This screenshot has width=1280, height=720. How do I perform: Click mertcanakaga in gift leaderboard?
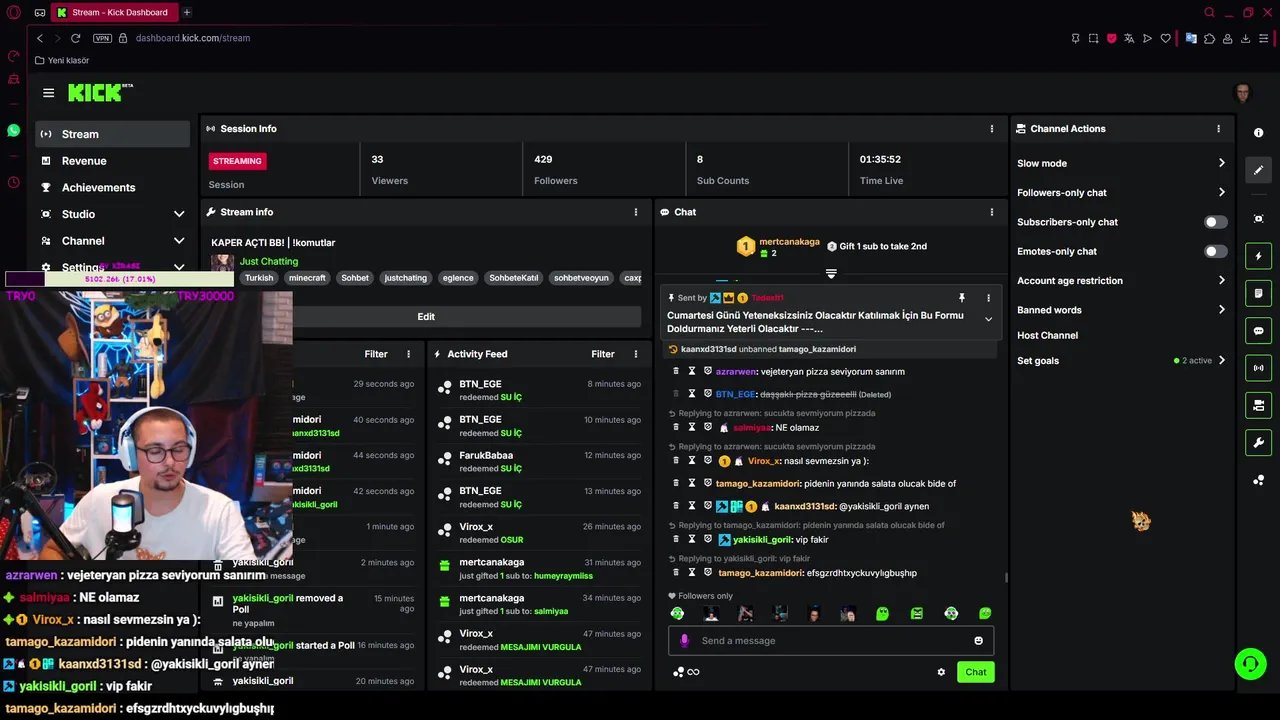click(789, 242)
